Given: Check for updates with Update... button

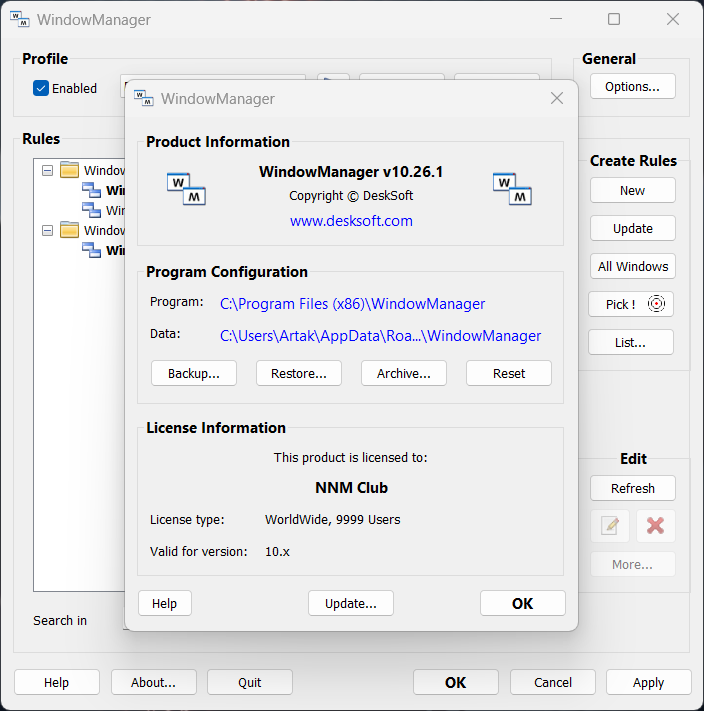Looking at the screenshot, I should [351, 603].
